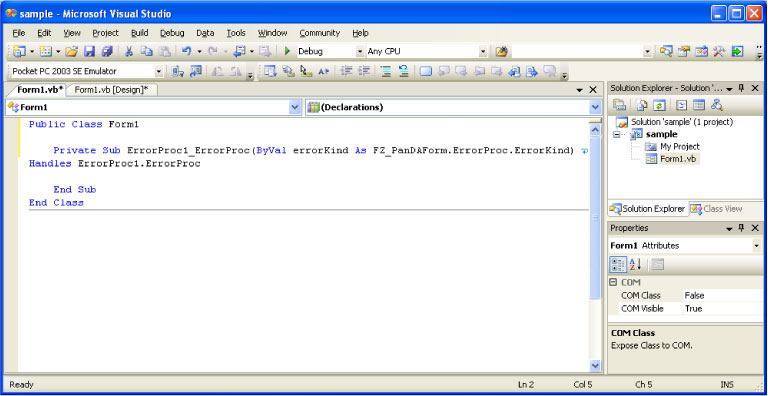Open the Debug menu

click(x=172, y=33)
